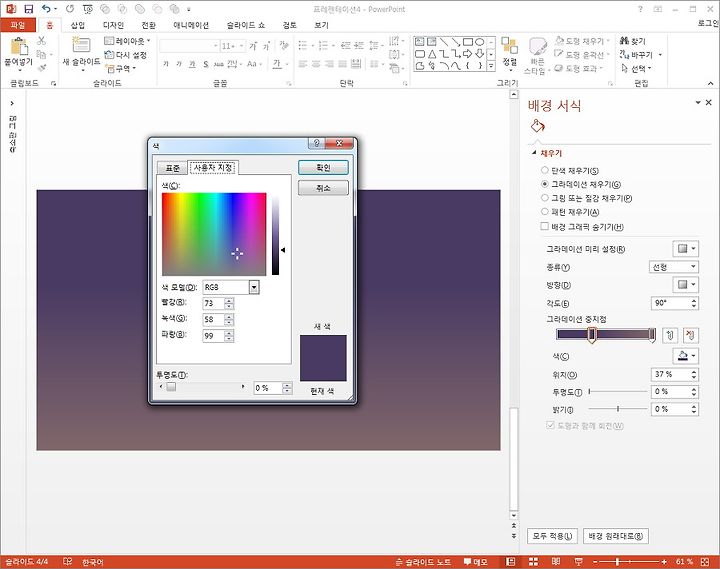Click the OK (확인) button in color dialog
The width and height of the screenshot is (720, 569).
(x=323, y=168)
